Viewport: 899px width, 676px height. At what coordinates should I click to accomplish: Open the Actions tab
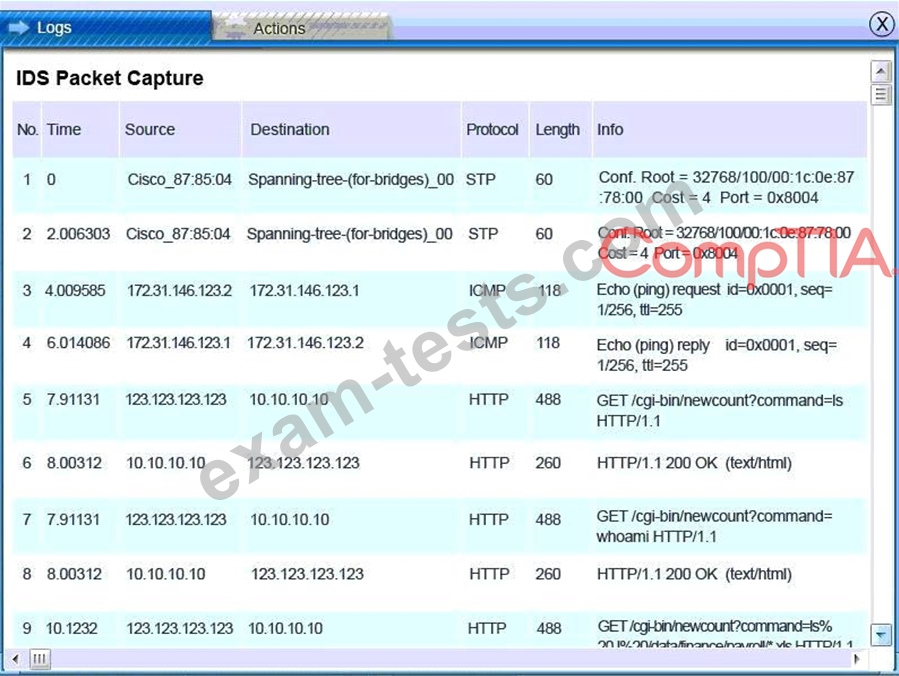click(x=302, y=28)
